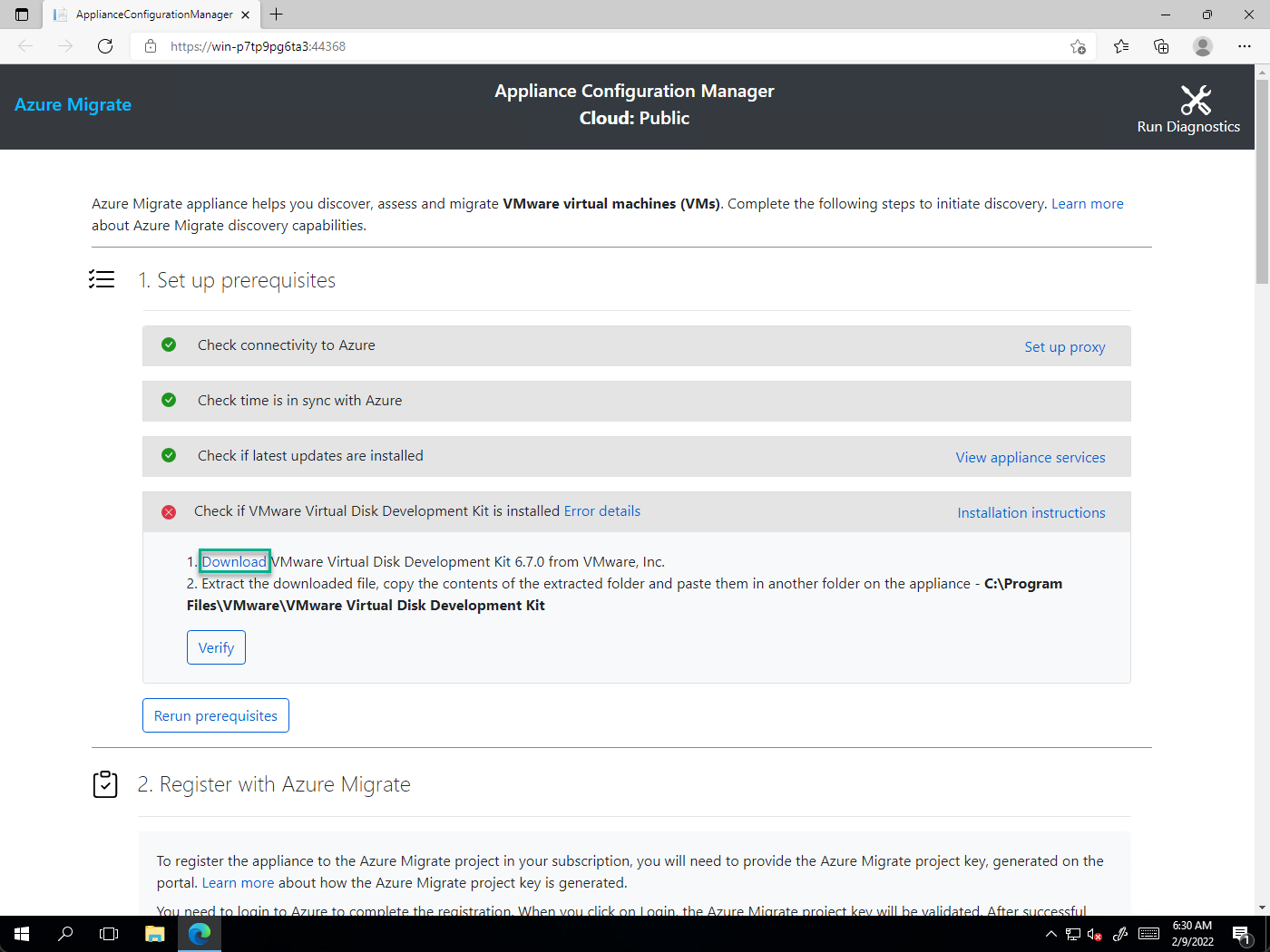Open Learn more about project key
The width and height of the screenshot is (1270, 952).
[238, 883]
